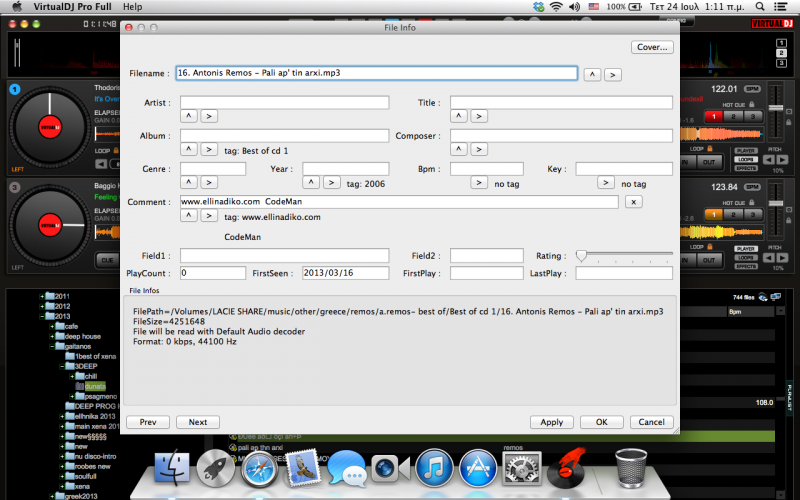Switch lower deck to LOOPS panel
This screenshot has width=800, height=500.
(746, 257)
